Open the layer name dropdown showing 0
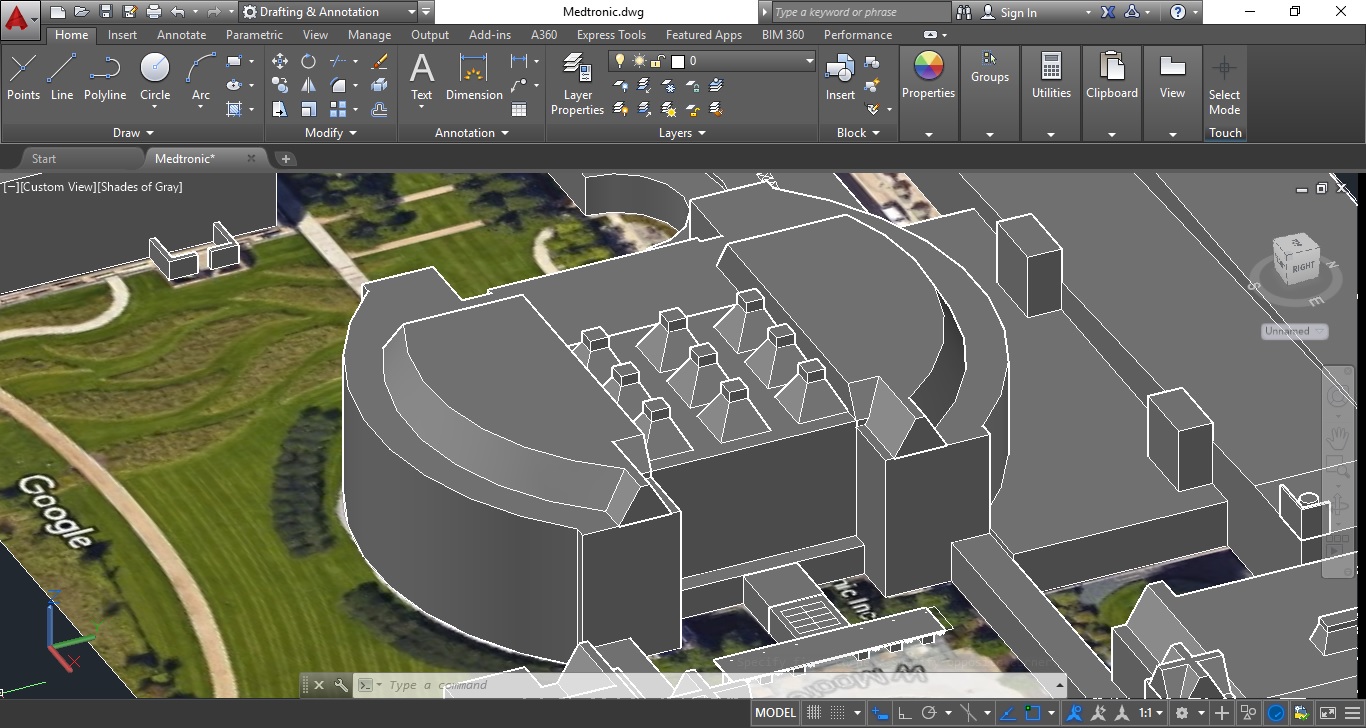Image resolution: width=1366 pixels, height=728 pixels. pyautogui.click(x=712, y=61)
